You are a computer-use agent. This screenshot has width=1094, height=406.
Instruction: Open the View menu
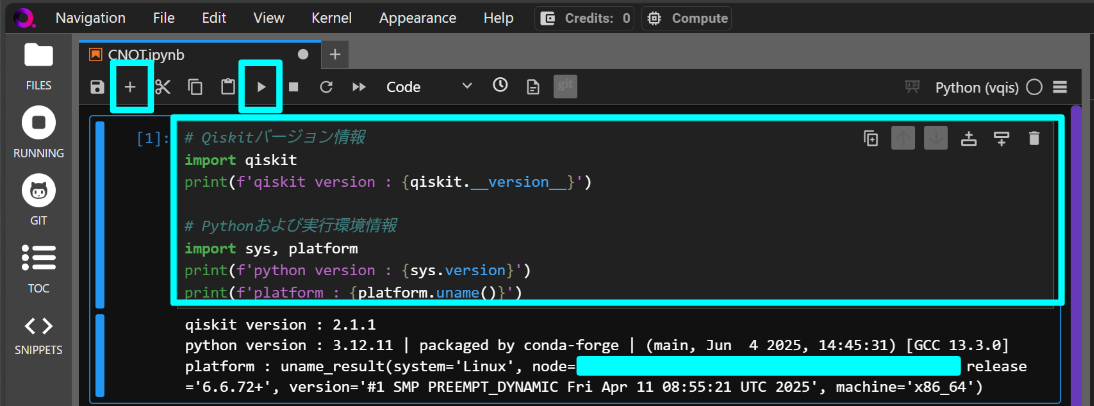click(x=269, y=18)
